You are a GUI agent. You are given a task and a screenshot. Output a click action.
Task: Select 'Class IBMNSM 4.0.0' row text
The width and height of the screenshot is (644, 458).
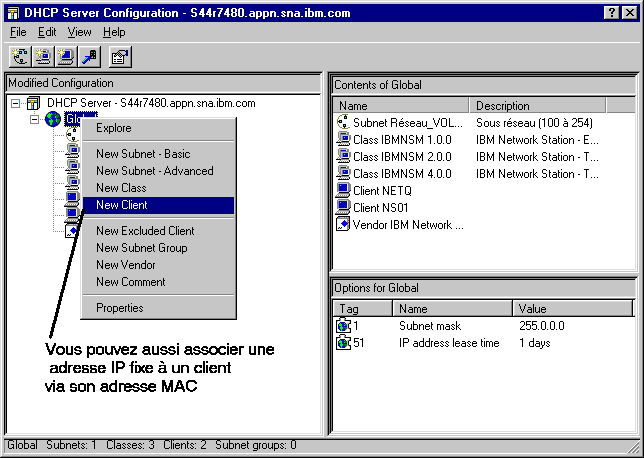402,174
